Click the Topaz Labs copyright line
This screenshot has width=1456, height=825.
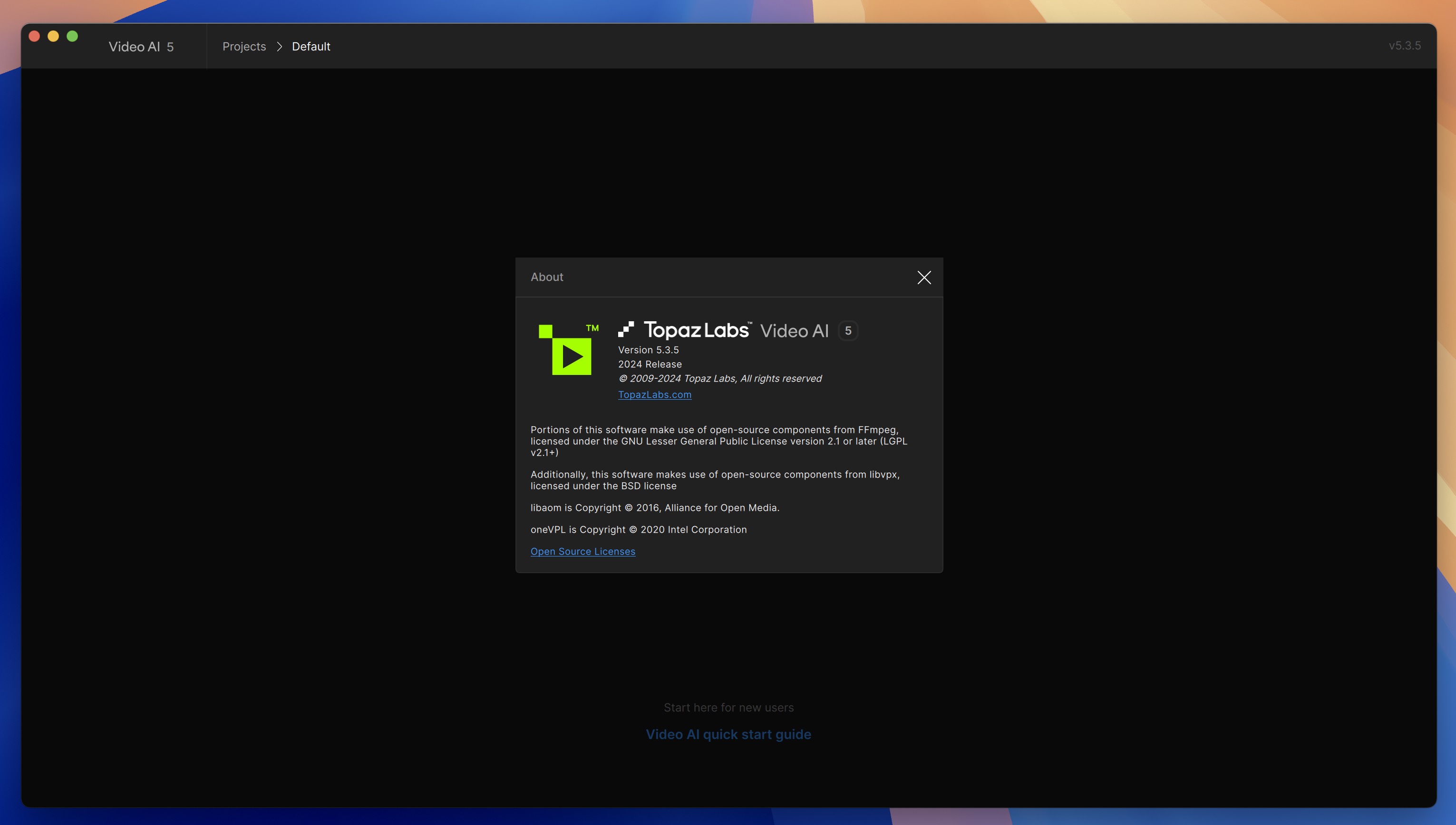coord(719,378)
